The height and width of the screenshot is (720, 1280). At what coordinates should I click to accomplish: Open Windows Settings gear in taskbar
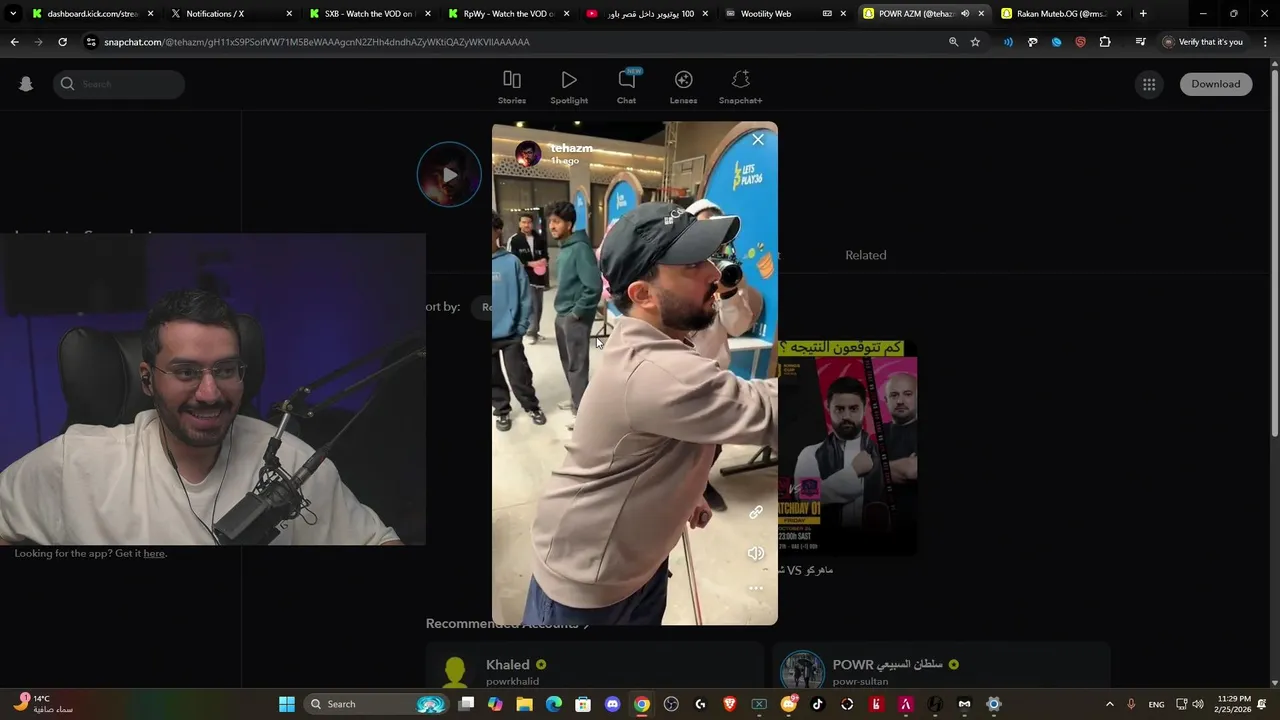pos(993,704)
